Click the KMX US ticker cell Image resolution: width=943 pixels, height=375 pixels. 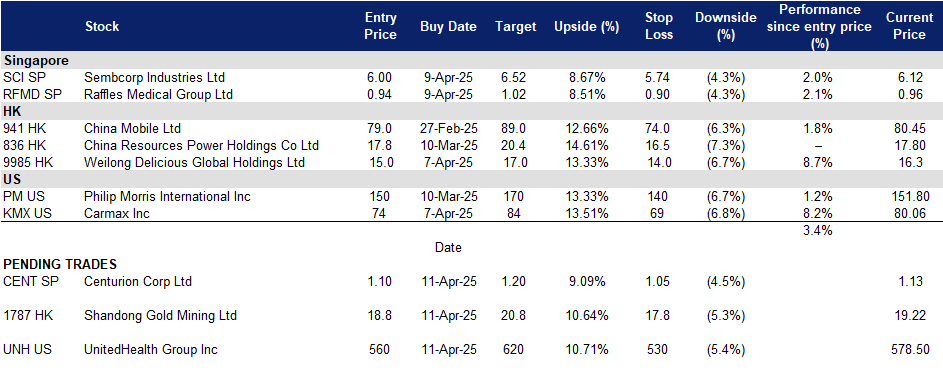coord(25,213)
